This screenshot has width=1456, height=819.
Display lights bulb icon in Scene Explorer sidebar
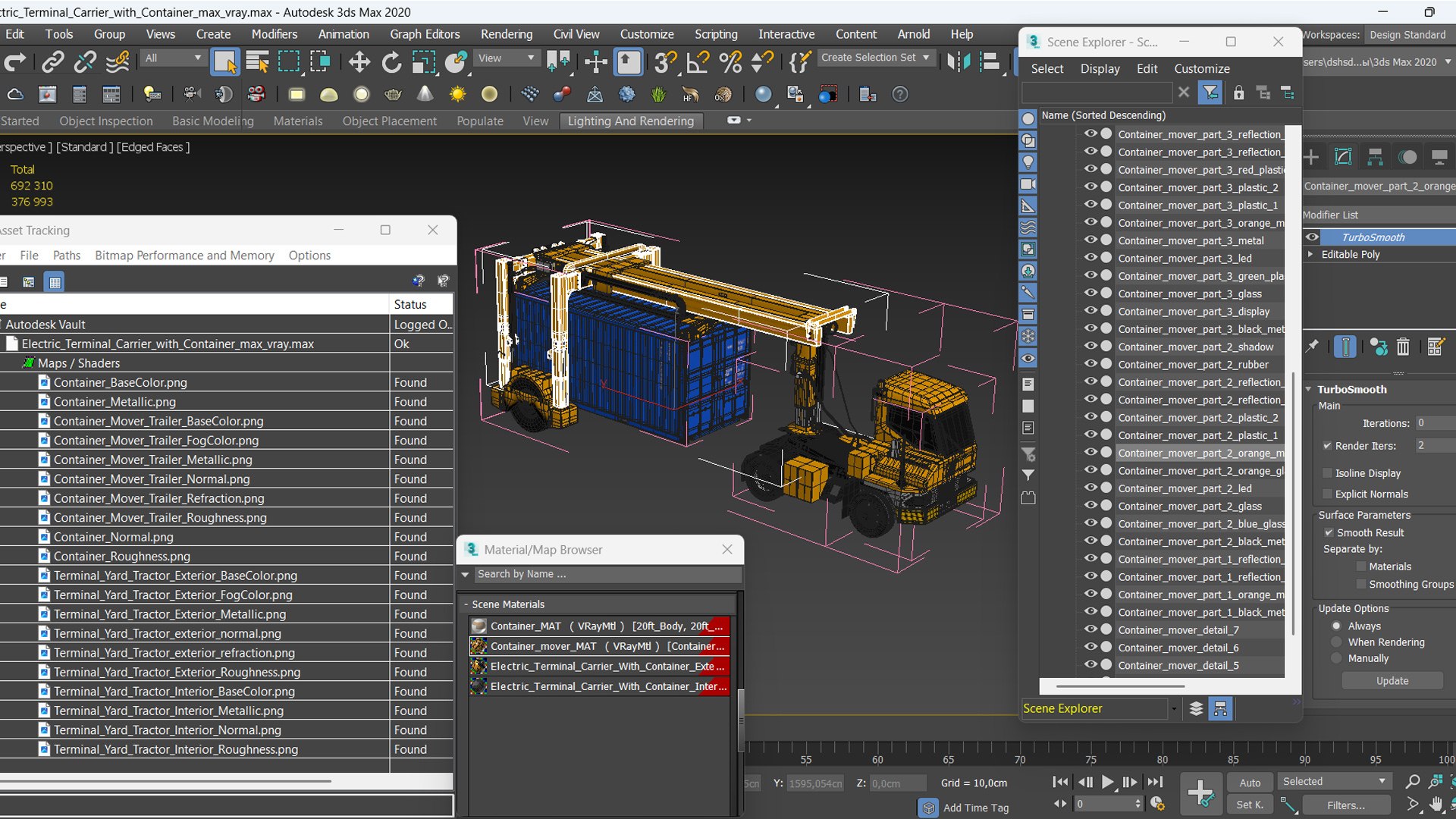1028,162
